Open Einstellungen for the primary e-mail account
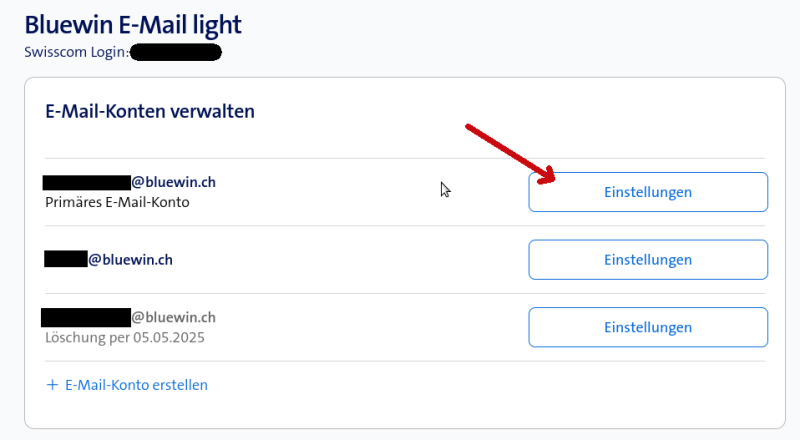This screenshot has width=800, height=440. coord(648,192)
